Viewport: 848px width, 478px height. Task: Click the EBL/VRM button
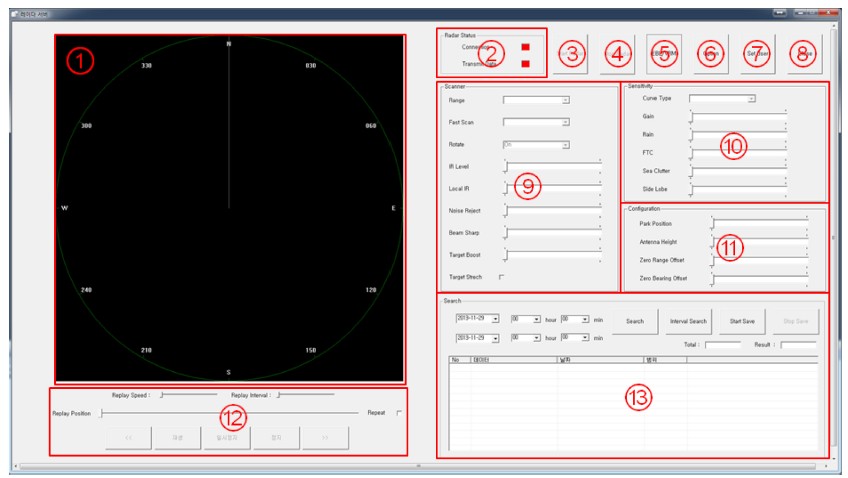[664, 54]
